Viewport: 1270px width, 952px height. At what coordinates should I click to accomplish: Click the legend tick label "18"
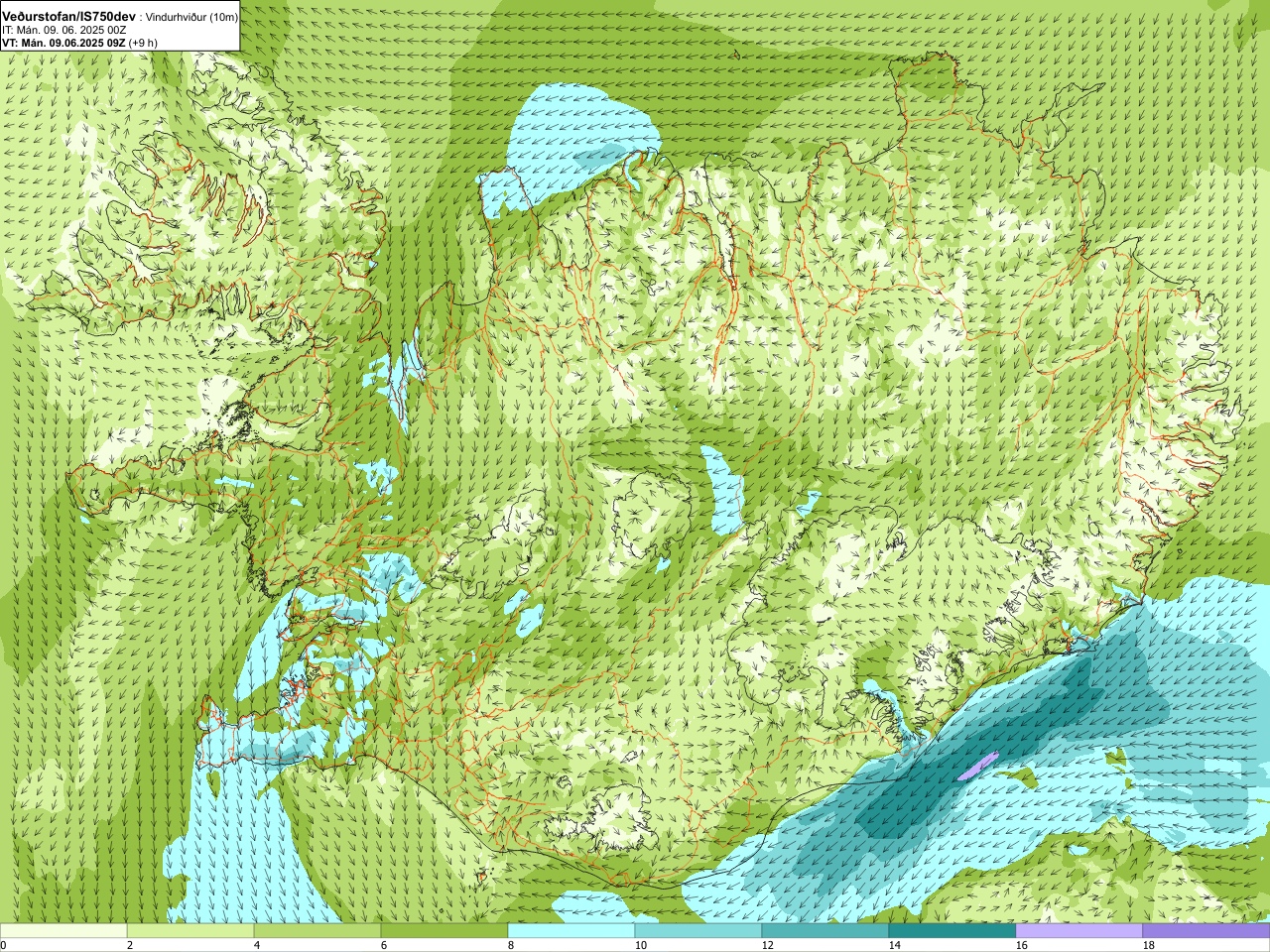(x=1148, y=946)
